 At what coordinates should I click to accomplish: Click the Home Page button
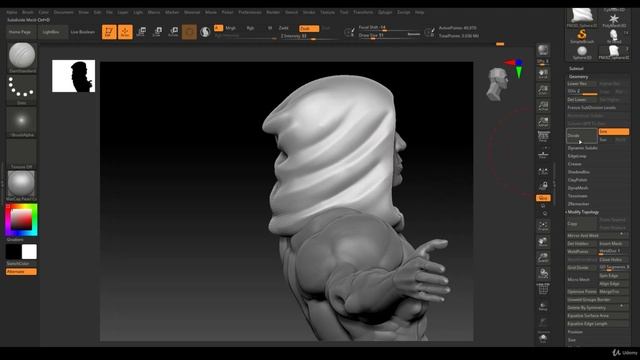pyautogui.click(x=20, y=32)
